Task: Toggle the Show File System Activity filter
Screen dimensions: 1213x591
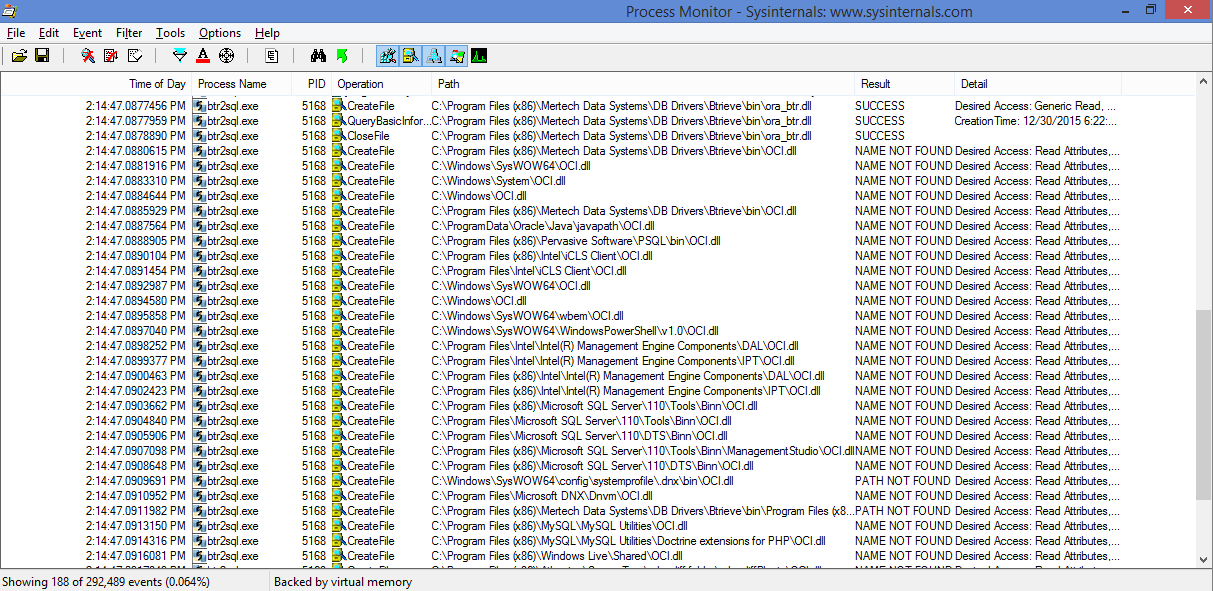Action: pos(410,56)
